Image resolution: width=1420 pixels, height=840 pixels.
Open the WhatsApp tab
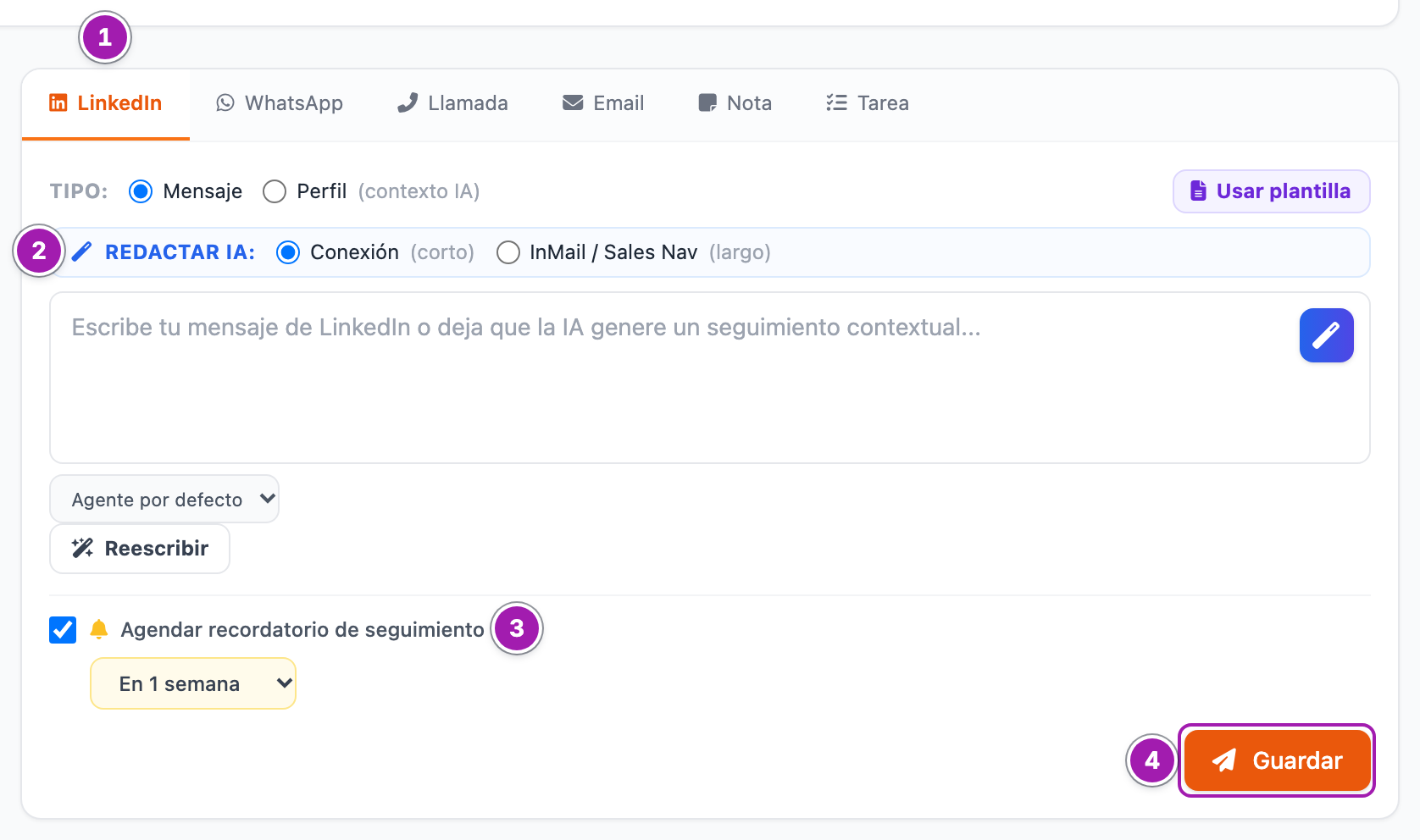click(x=280, y=103)
